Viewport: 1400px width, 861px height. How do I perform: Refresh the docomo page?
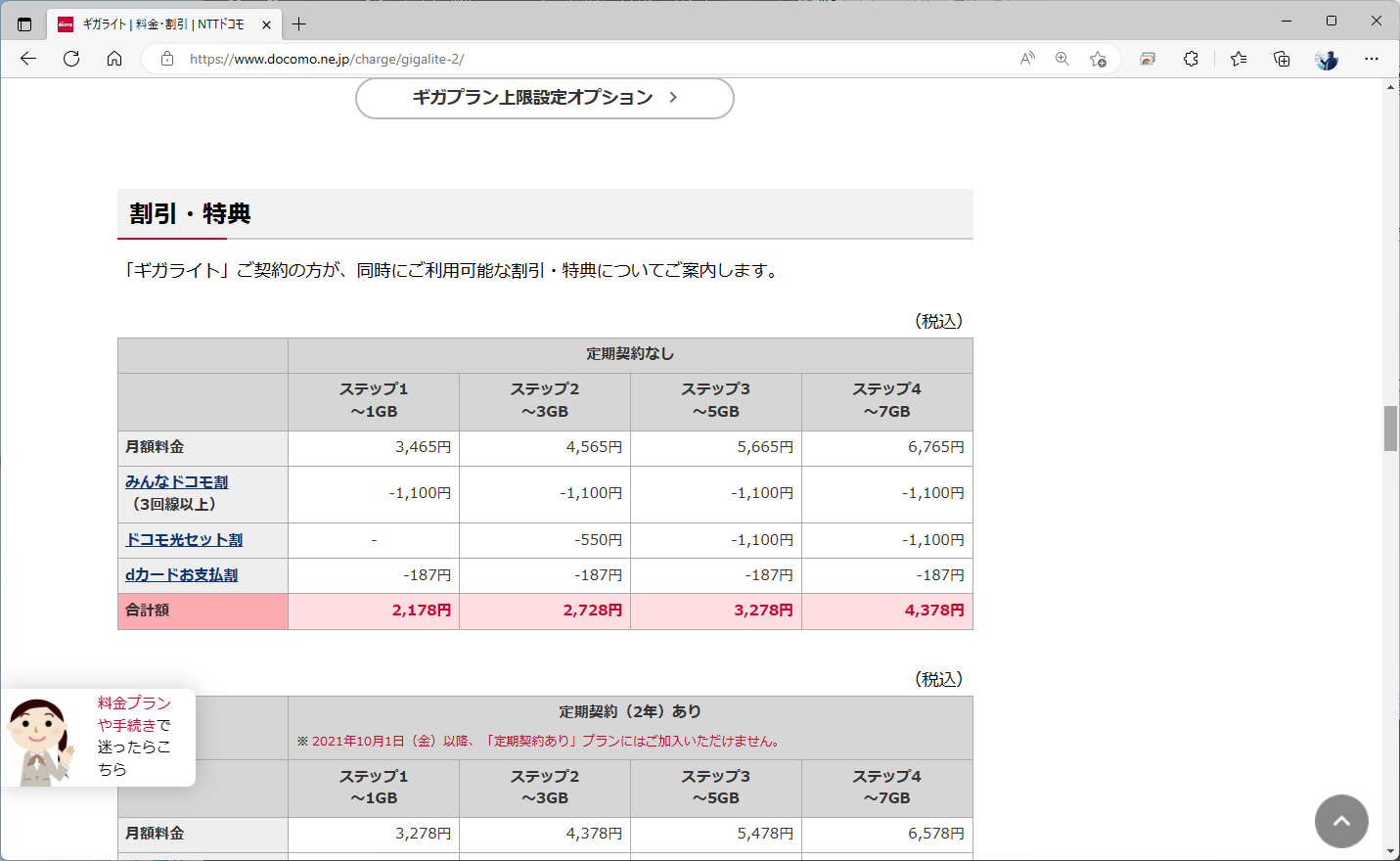click(70, 59)
